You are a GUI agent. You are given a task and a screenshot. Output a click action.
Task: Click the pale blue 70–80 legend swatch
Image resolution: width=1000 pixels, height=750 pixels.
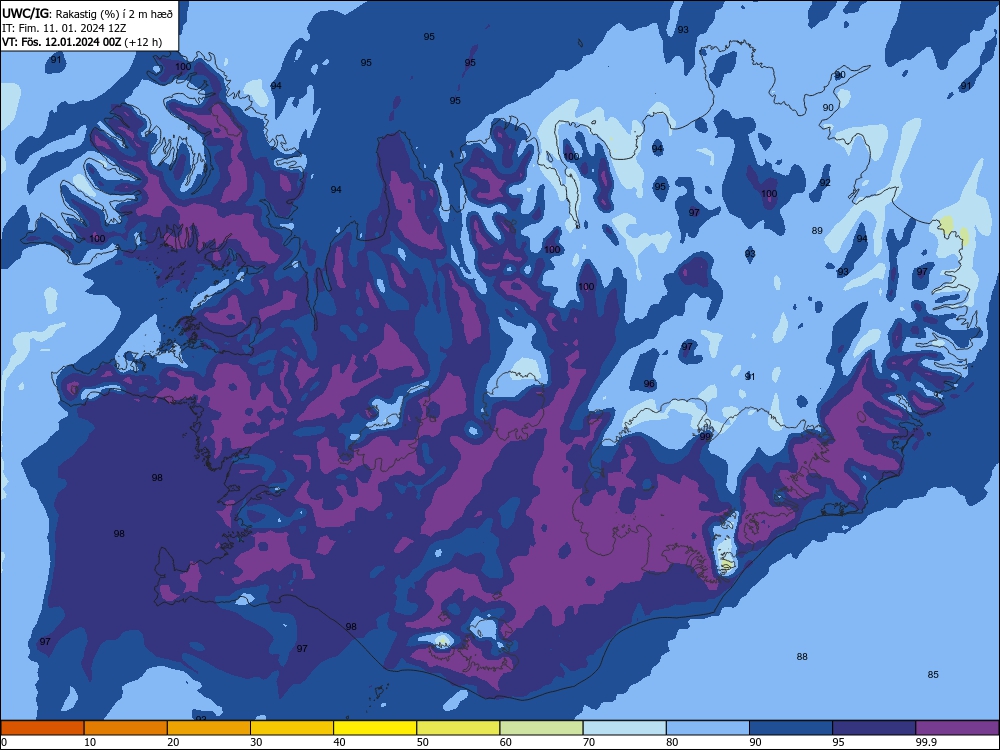click(x=625, y=728)
